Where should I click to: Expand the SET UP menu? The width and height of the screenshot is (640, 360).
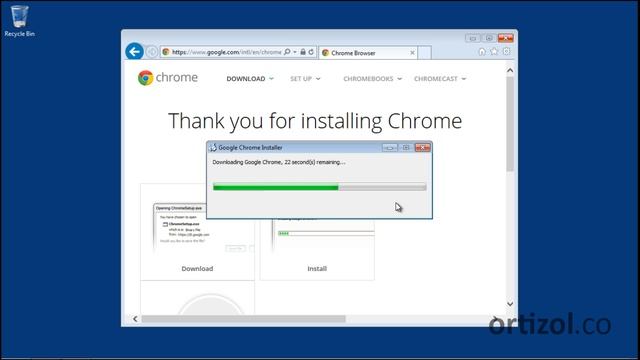305,79
